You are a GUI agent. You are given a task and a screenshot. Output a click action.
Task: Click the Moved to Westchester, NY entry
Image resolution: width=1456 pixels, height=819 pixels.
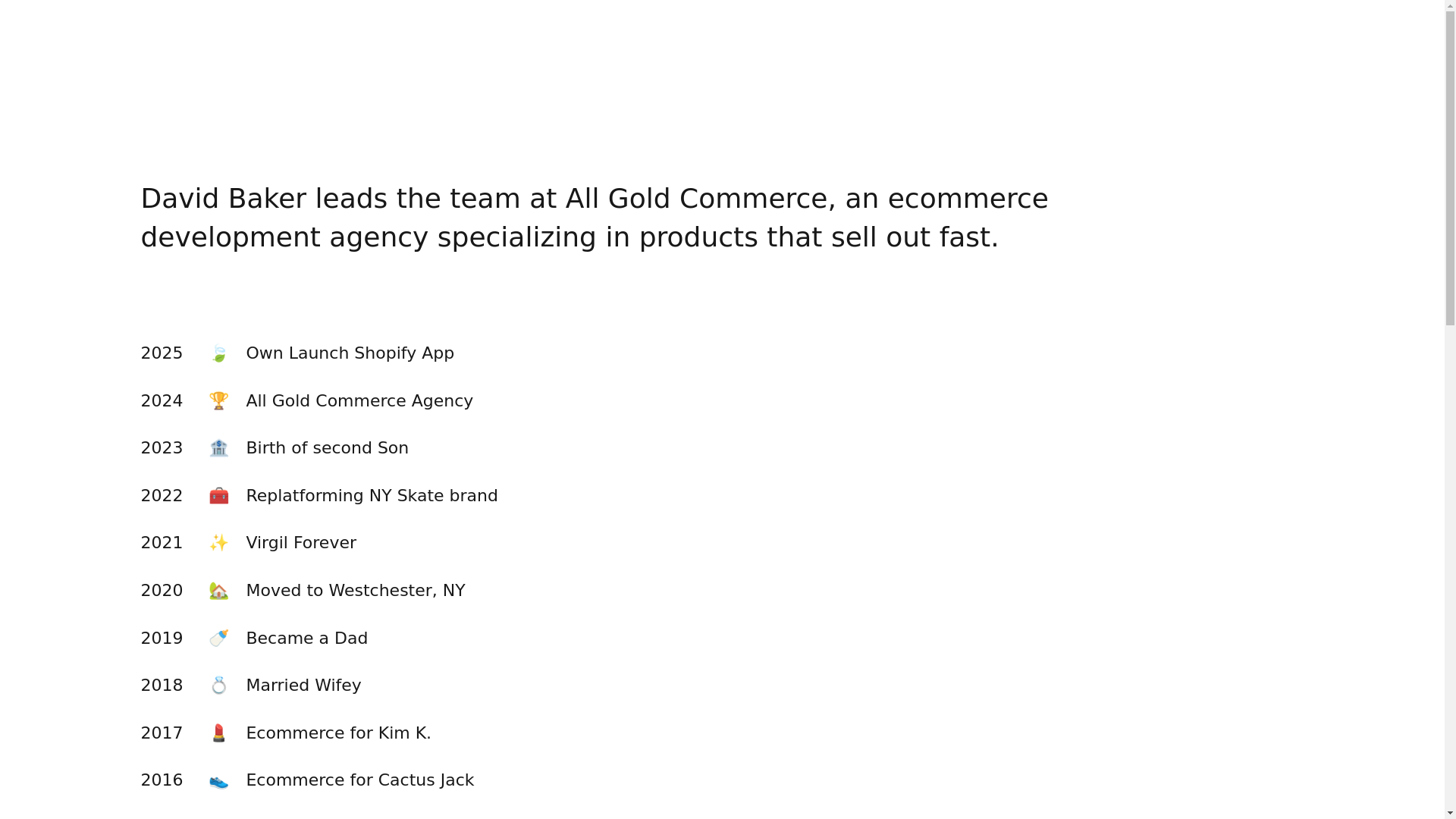(x=356, y=591)
